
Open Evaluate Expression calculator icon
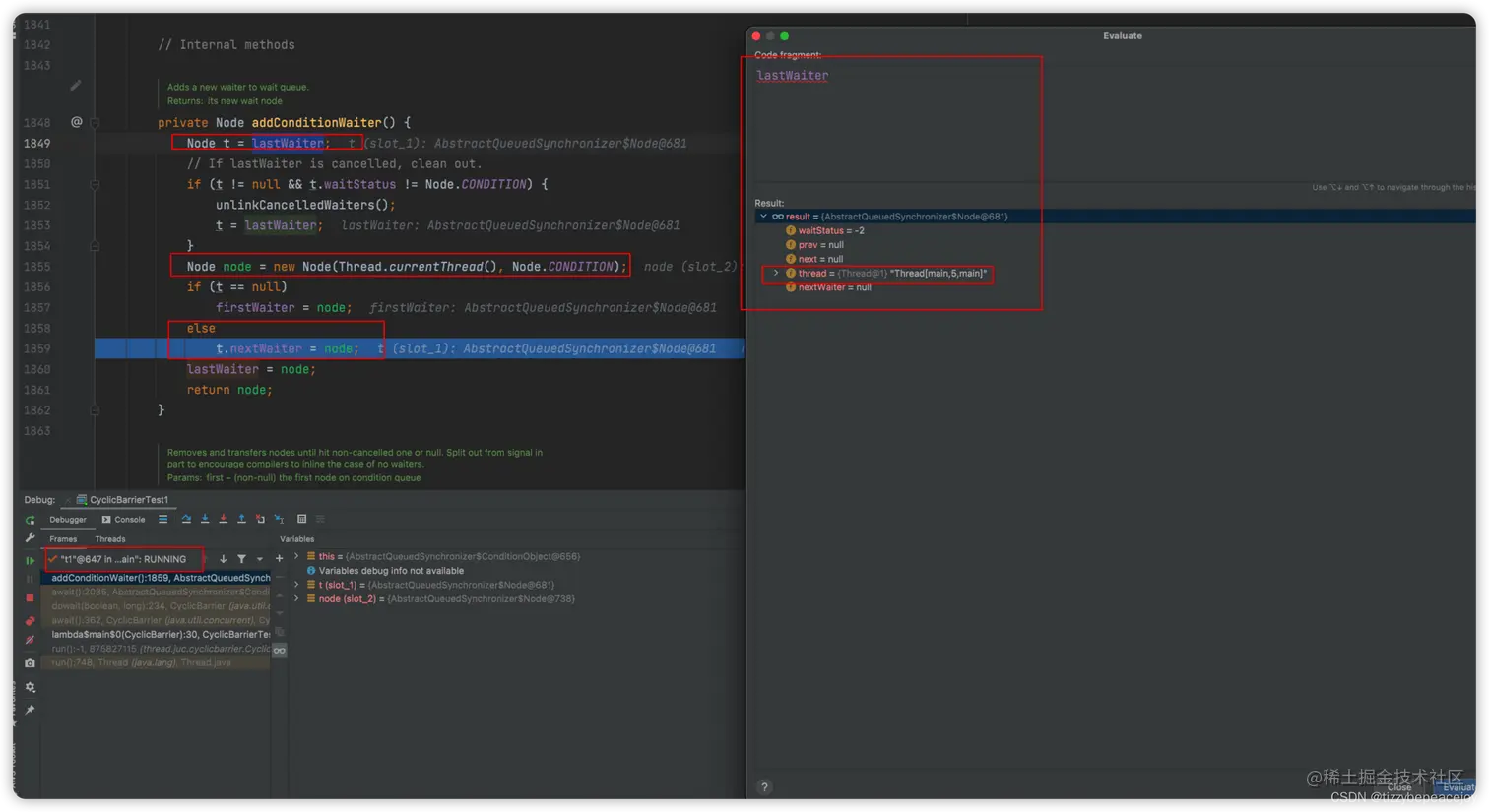(x=301, y=519)
